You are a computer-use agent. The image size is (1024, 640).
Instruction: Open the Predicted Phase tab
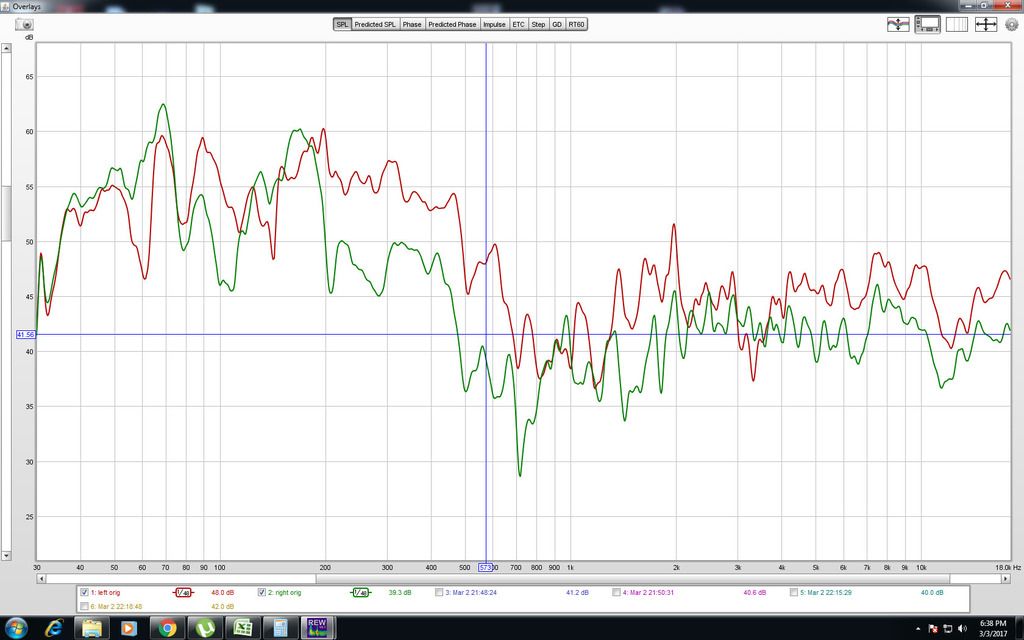coord(452,24)
